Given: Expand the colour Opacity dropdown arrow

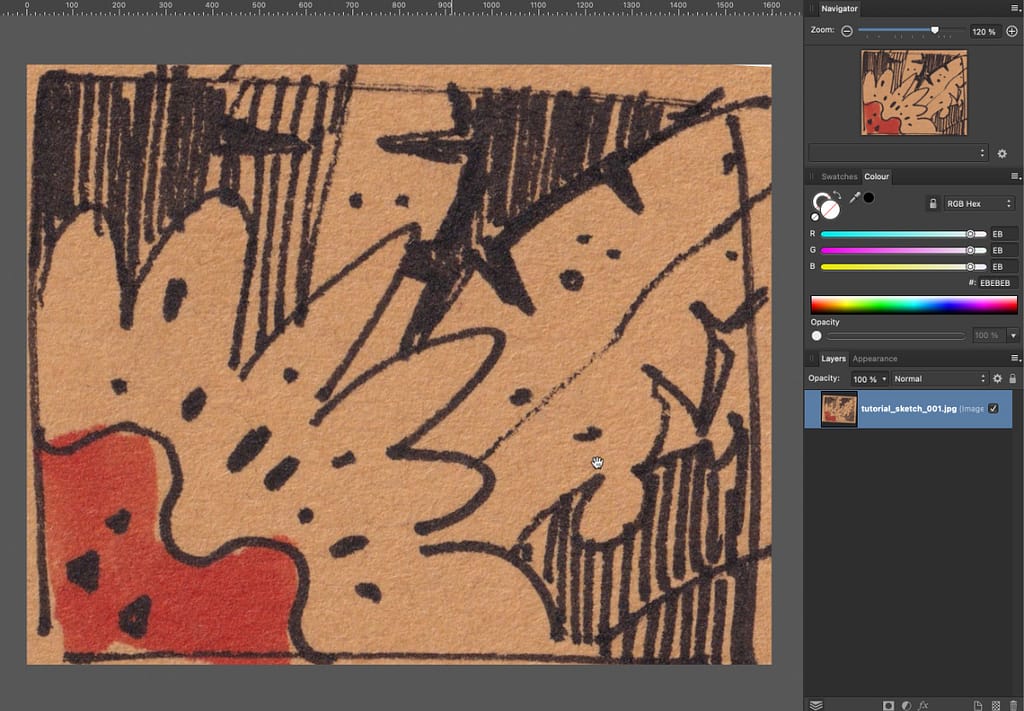Looking at the screenshot, I should pos(1012,336).
